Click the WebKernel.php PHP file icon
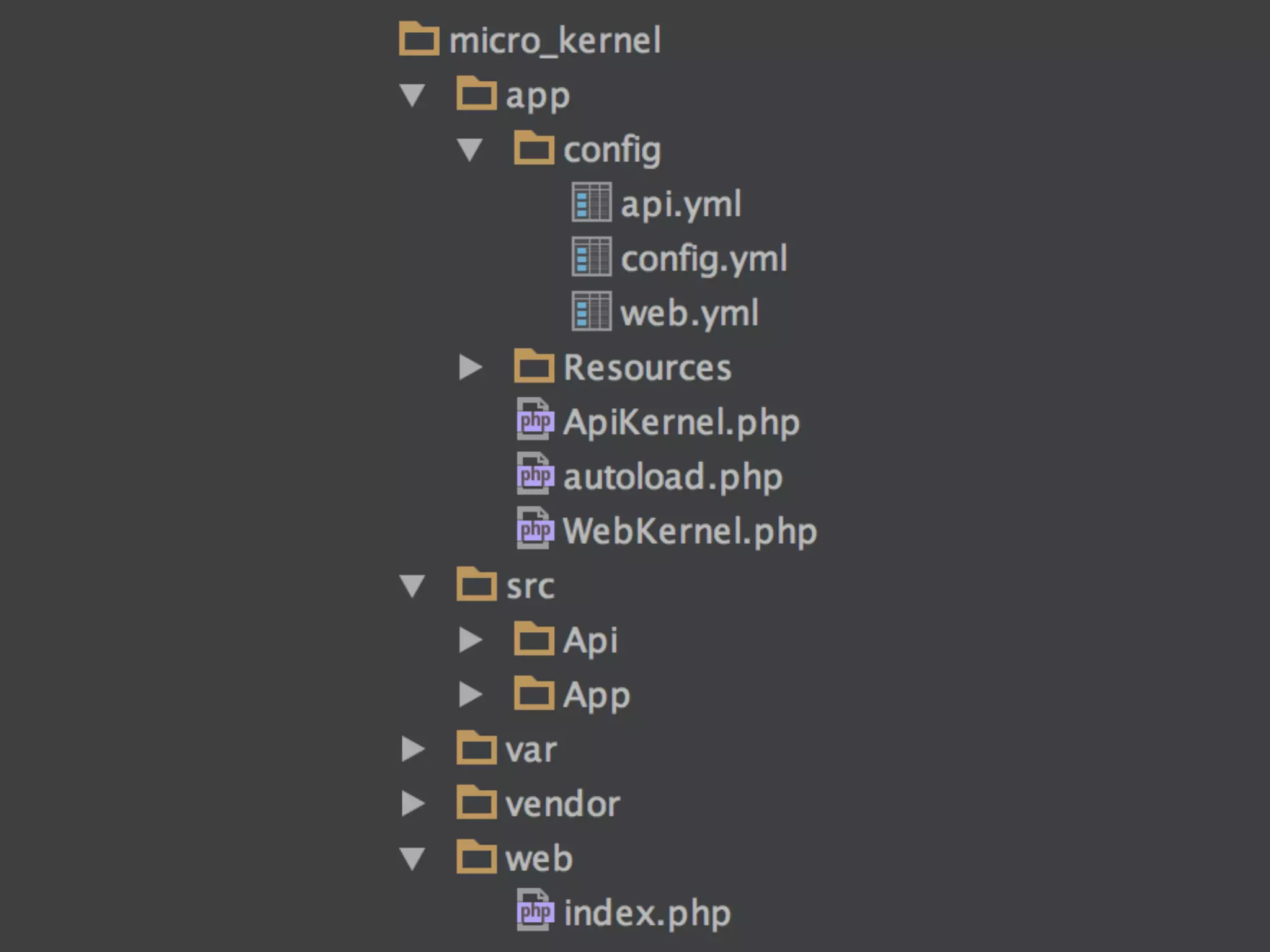This screenshot has height=952, width=1270. pos(535,529)
